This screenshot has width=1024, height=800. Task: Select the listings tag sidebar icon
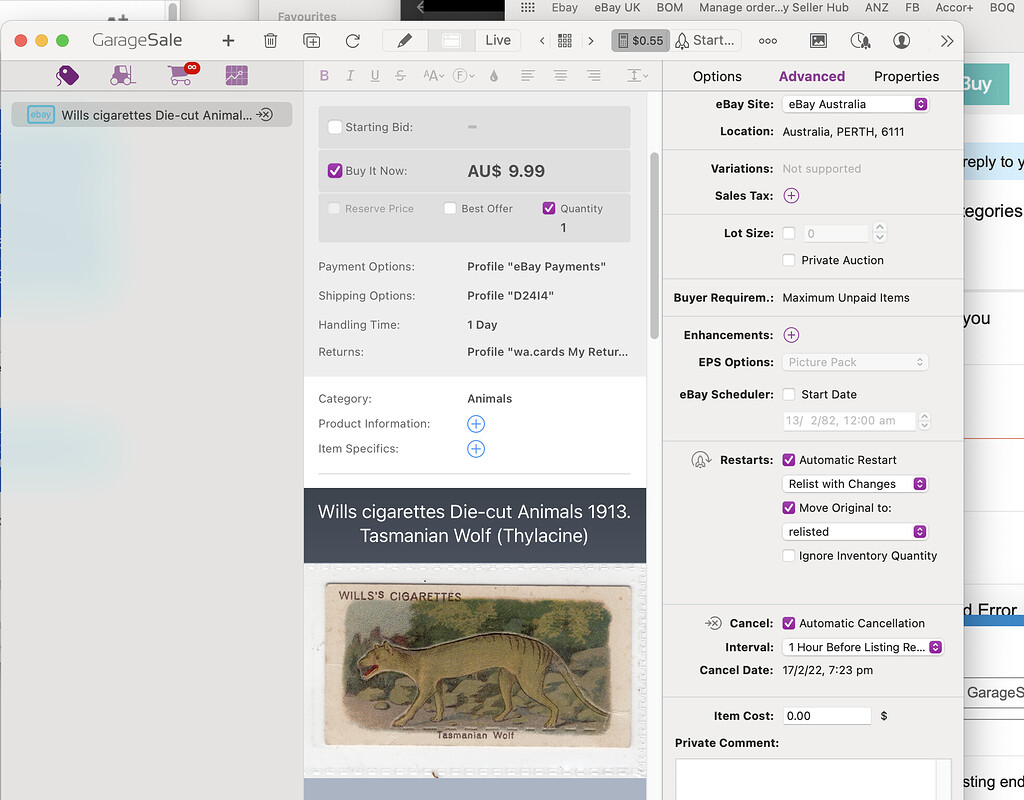point(67,76)
